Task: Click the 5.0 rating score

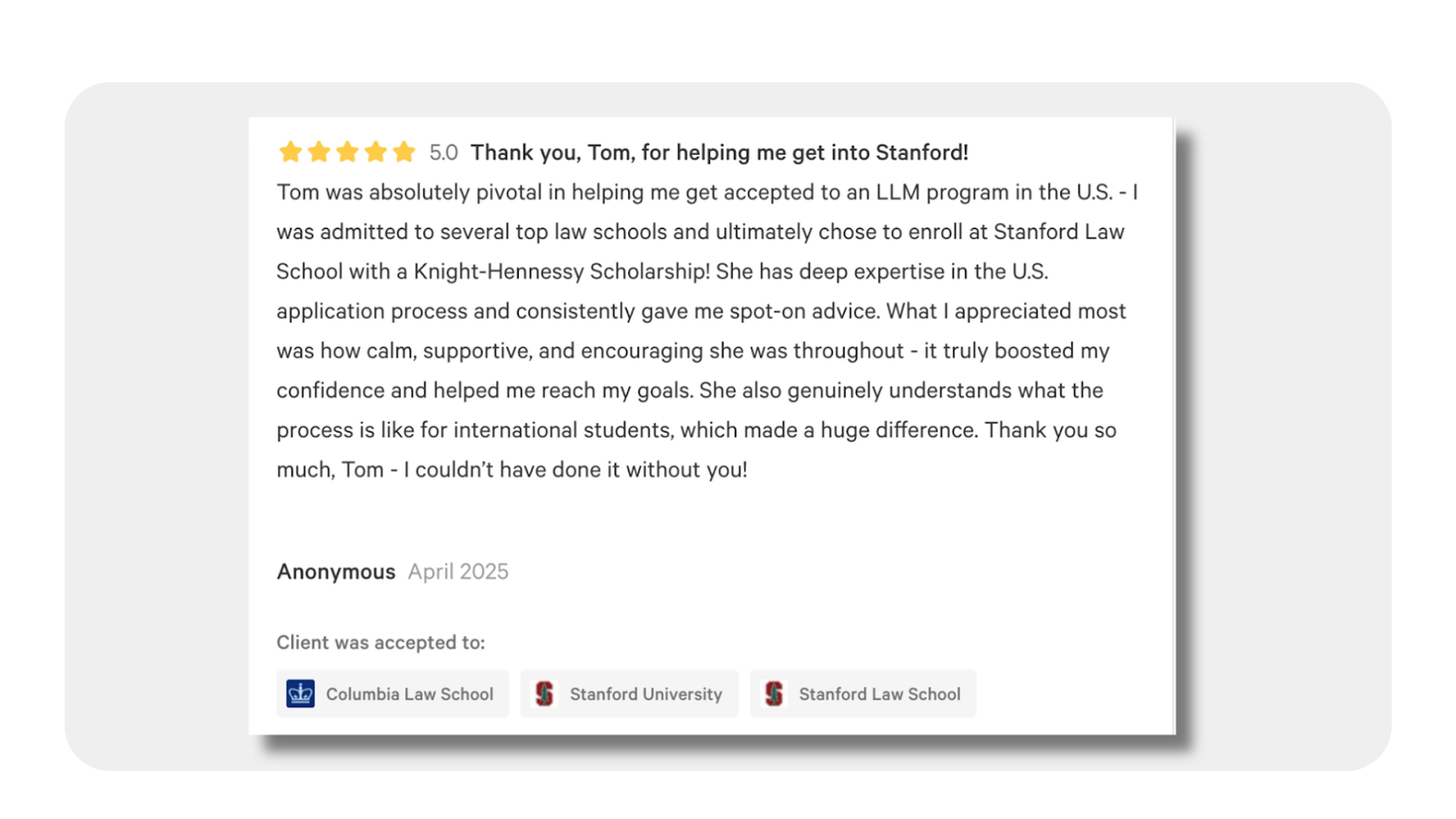Action: pos(443,152)
